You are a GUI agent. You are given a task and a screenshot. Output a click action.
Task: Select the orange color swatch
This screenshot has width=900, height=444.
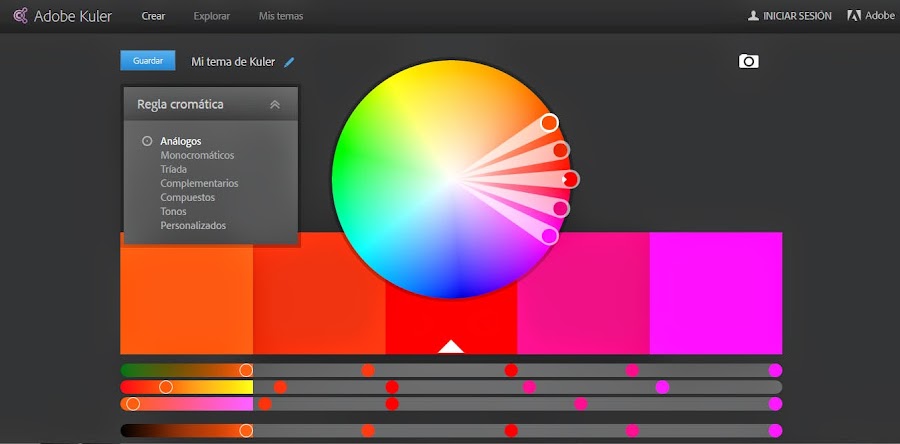[x=187, y=301]
